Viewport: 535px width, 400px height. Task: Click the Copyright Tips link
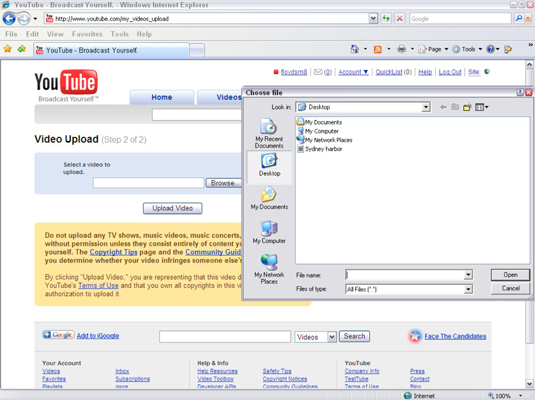pos(113,252)
